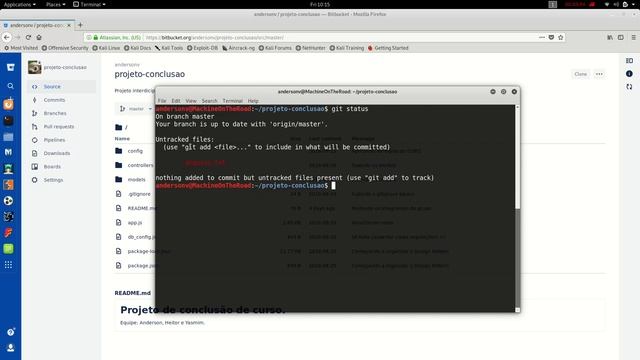Image resolution: width=640 pixels, height=360 pixels.
Task: Close the projeto-conclusao browser tab
Action: pyautogui.click(x=69, y=25)
